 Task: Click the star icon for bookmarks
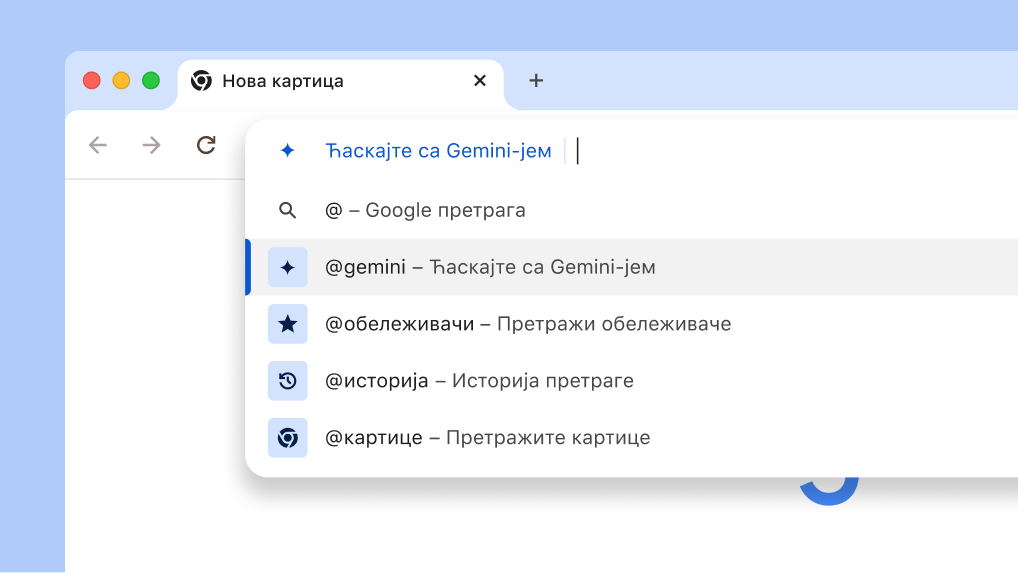tap(287, 324)
